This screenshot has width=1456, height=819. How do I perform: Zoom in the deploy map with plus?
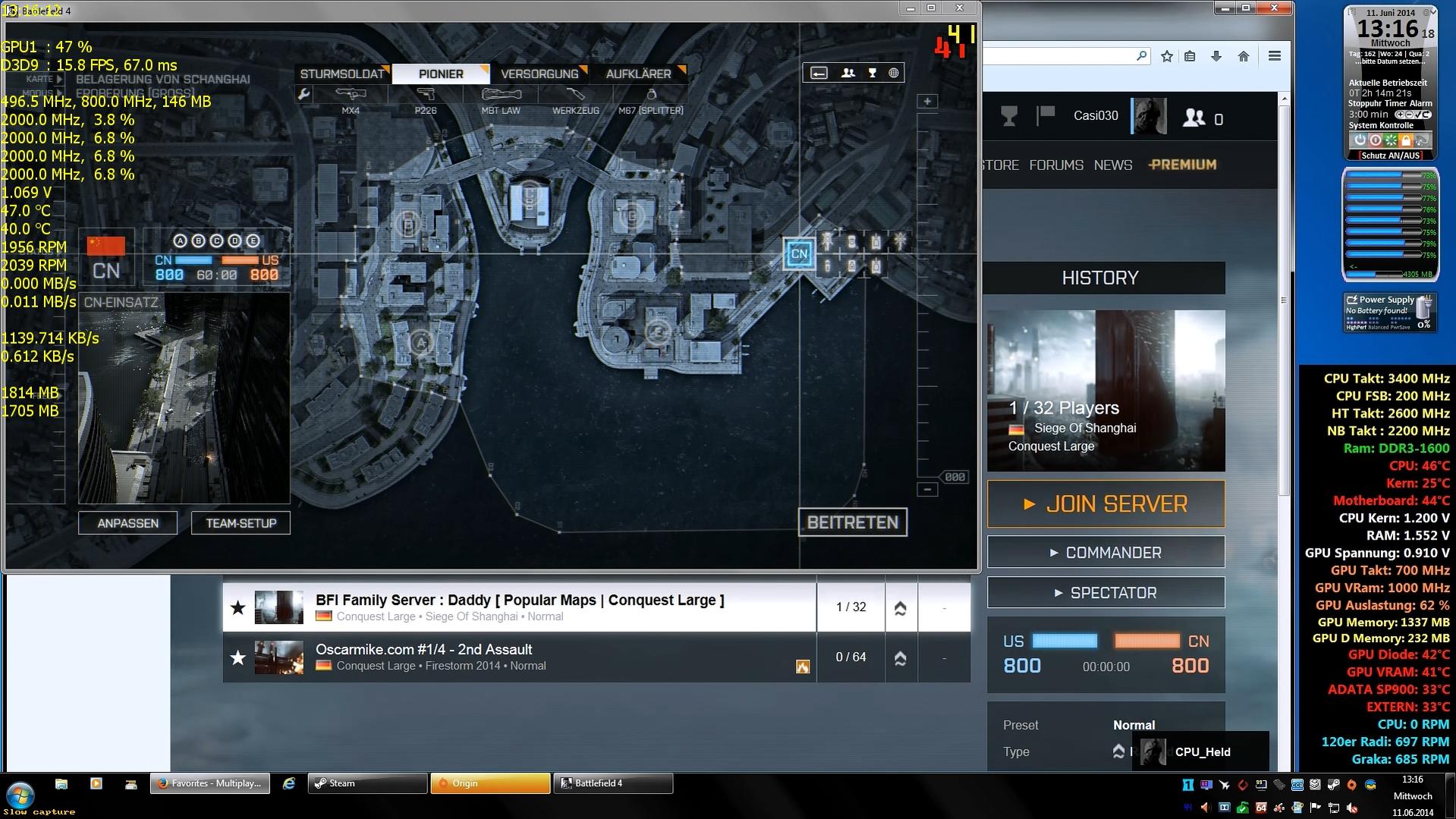pos(927,101)
